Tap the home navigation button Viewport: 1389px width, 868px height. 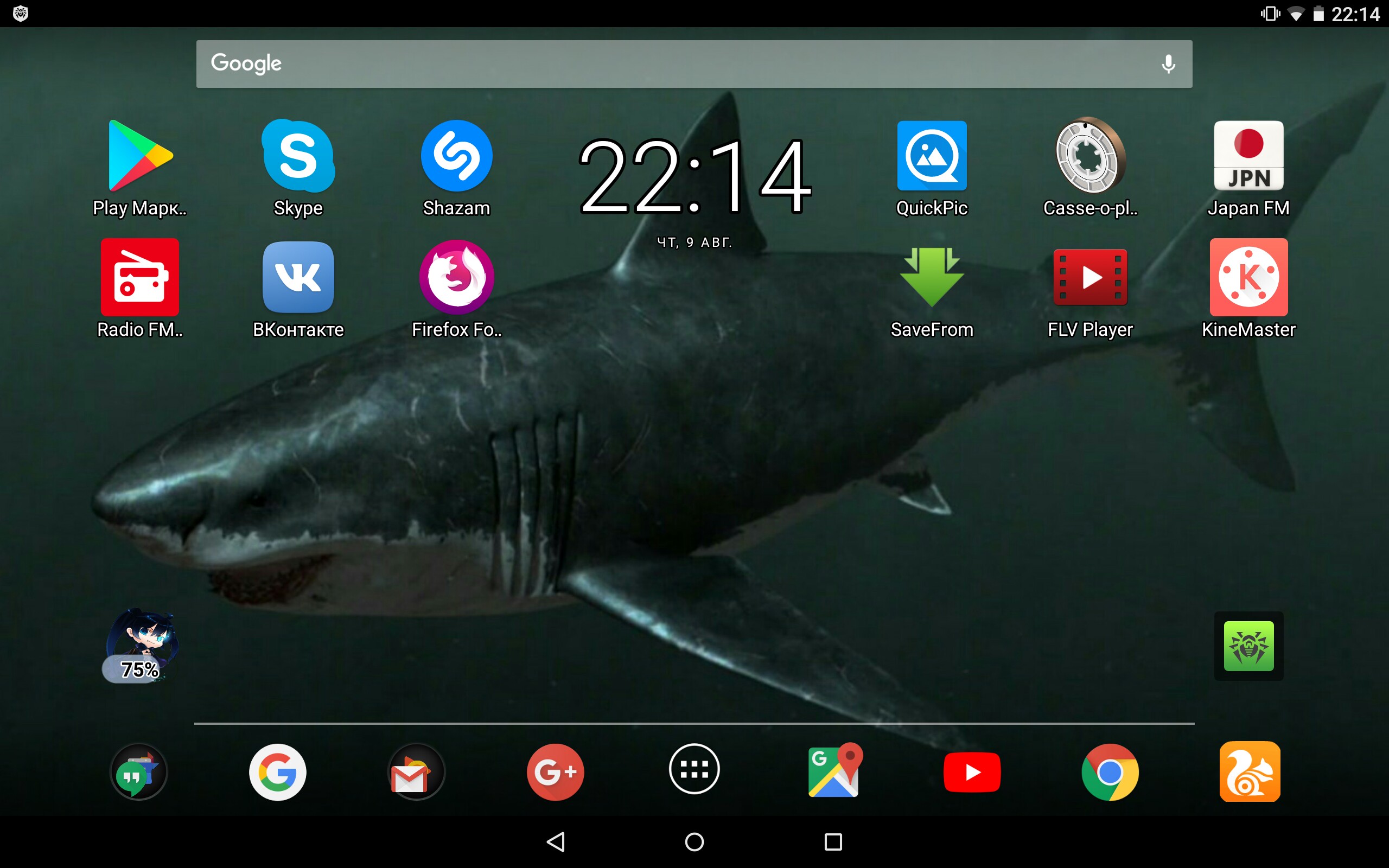point(694,842)
